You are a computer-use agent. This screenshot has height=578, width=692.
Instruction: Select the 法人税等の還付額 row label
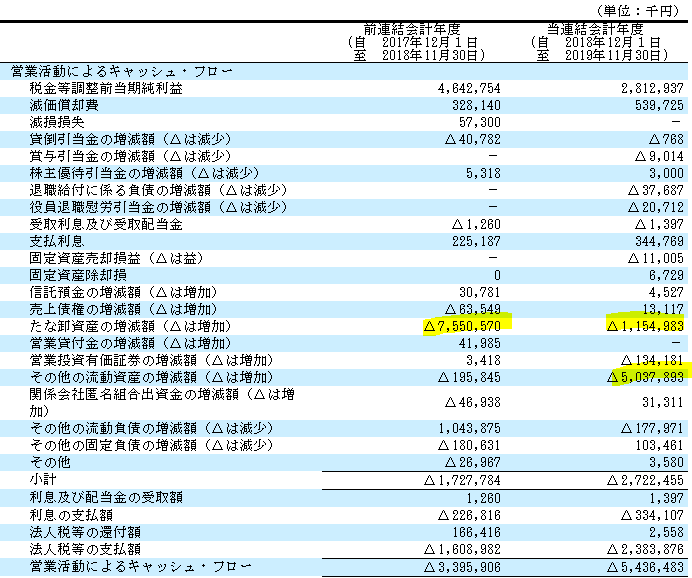tap(85, 532)
